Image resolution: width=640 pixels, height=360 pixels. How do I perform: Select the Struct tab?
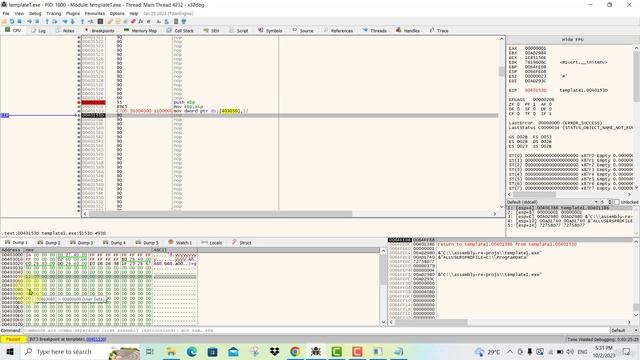(242, 242)
